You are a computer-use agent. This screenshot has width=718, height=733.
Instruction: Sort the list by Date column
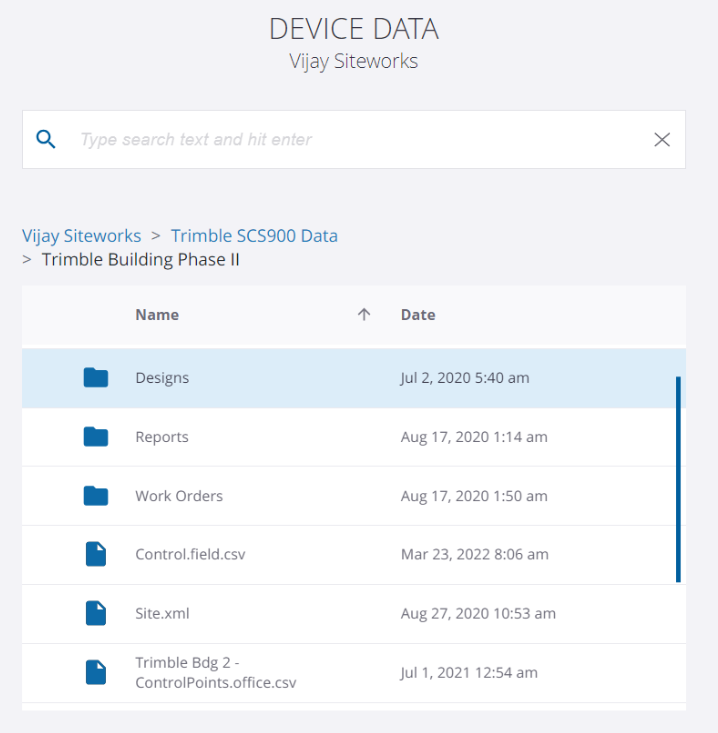(x=418, y=315)
